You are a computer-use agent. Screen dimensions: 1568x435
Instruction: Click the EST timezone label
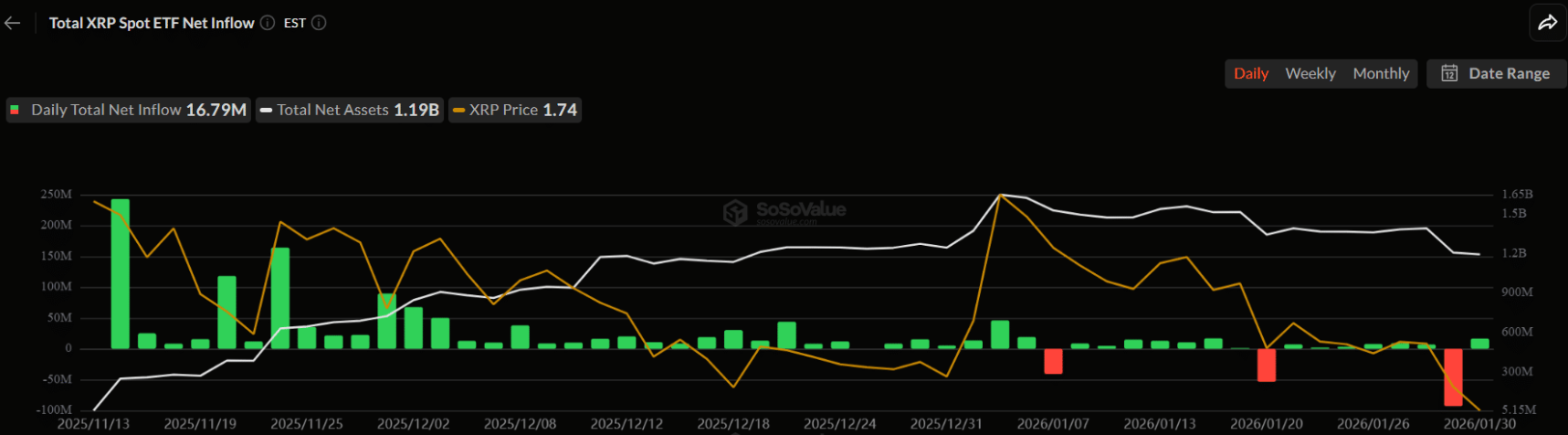point(294,23)
